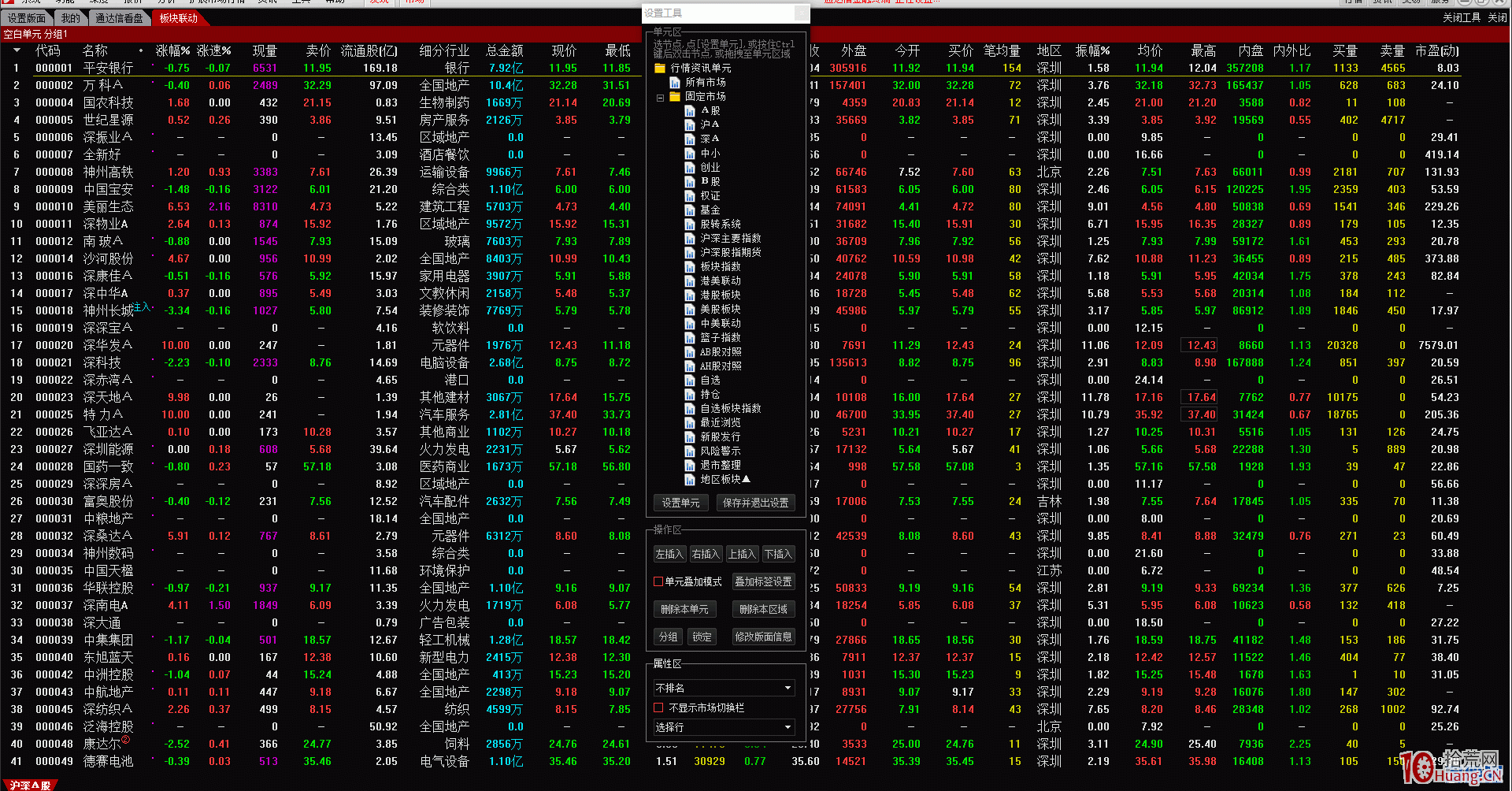Click the 固定市场 folder icon
The image size is (1512, 791).
pos(675,97)
